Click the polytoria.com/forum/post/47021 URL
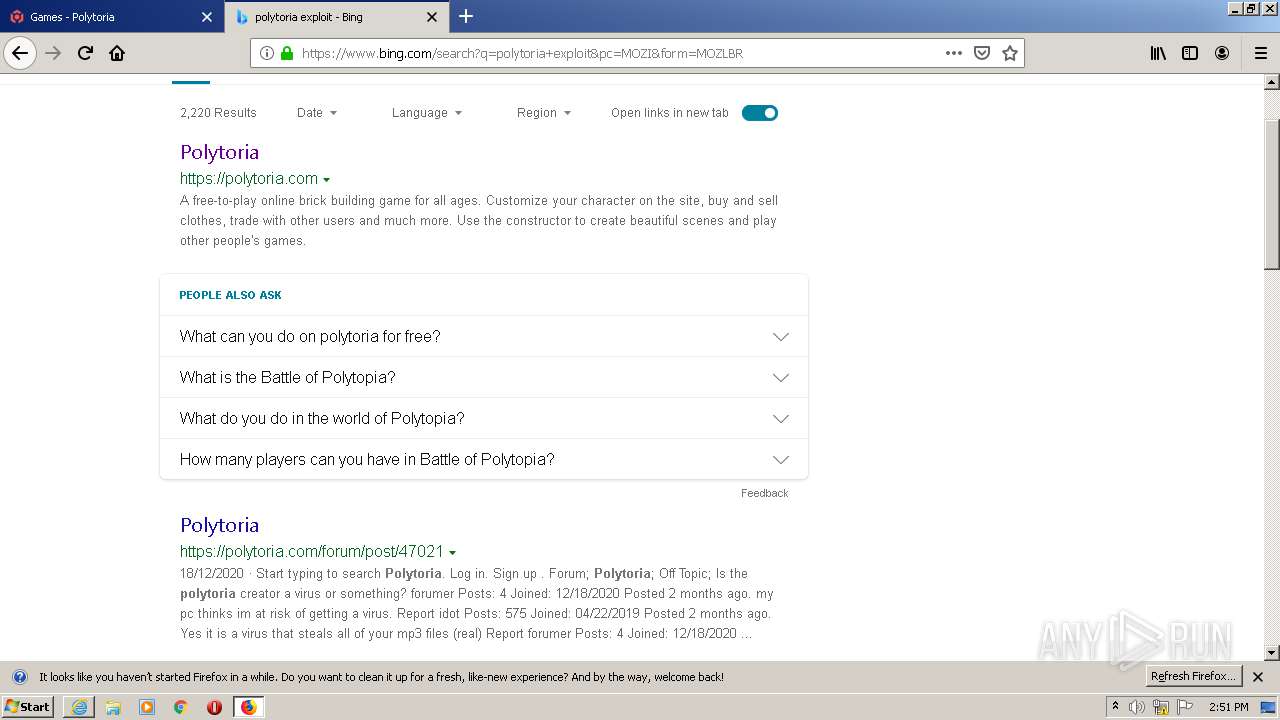1280x720 pixels. [x=312, y=552]
